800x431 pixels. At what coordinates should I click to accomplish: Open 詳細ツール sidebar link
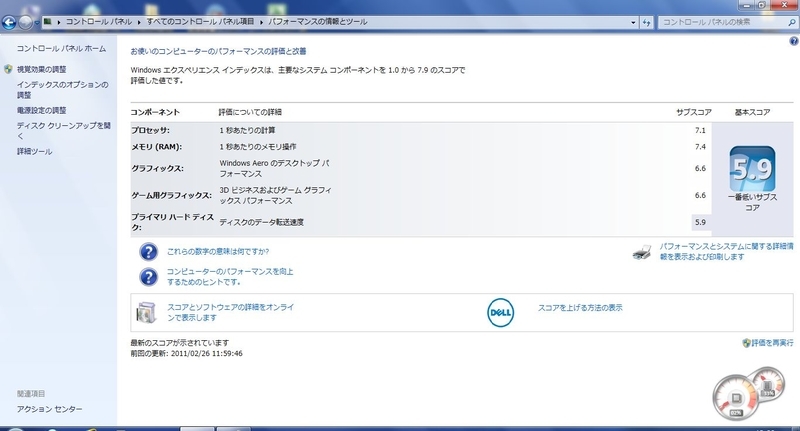pos(34,151)
